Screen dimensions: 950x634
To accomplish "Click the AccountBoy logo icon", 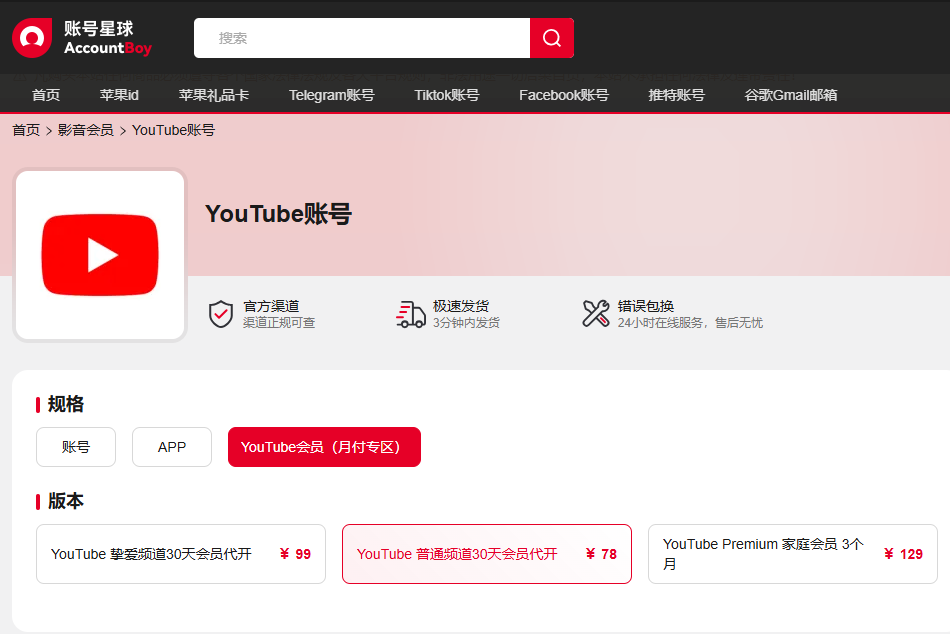I will 31,37.
